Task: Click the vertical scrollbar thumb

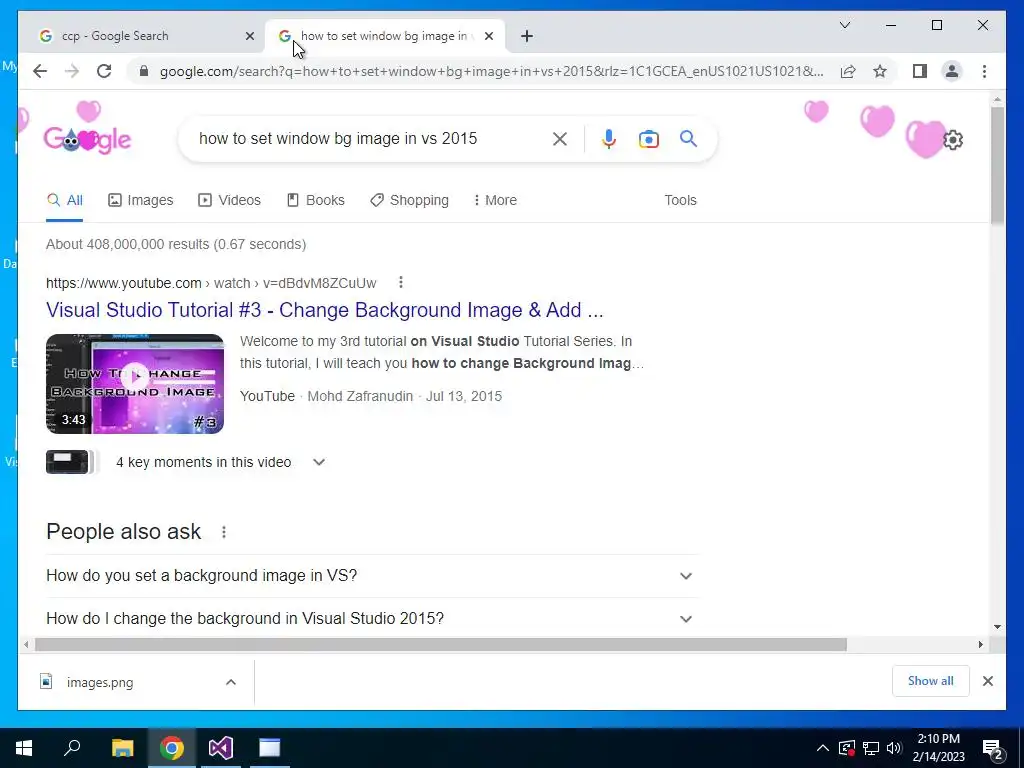Action: (997, 165)
